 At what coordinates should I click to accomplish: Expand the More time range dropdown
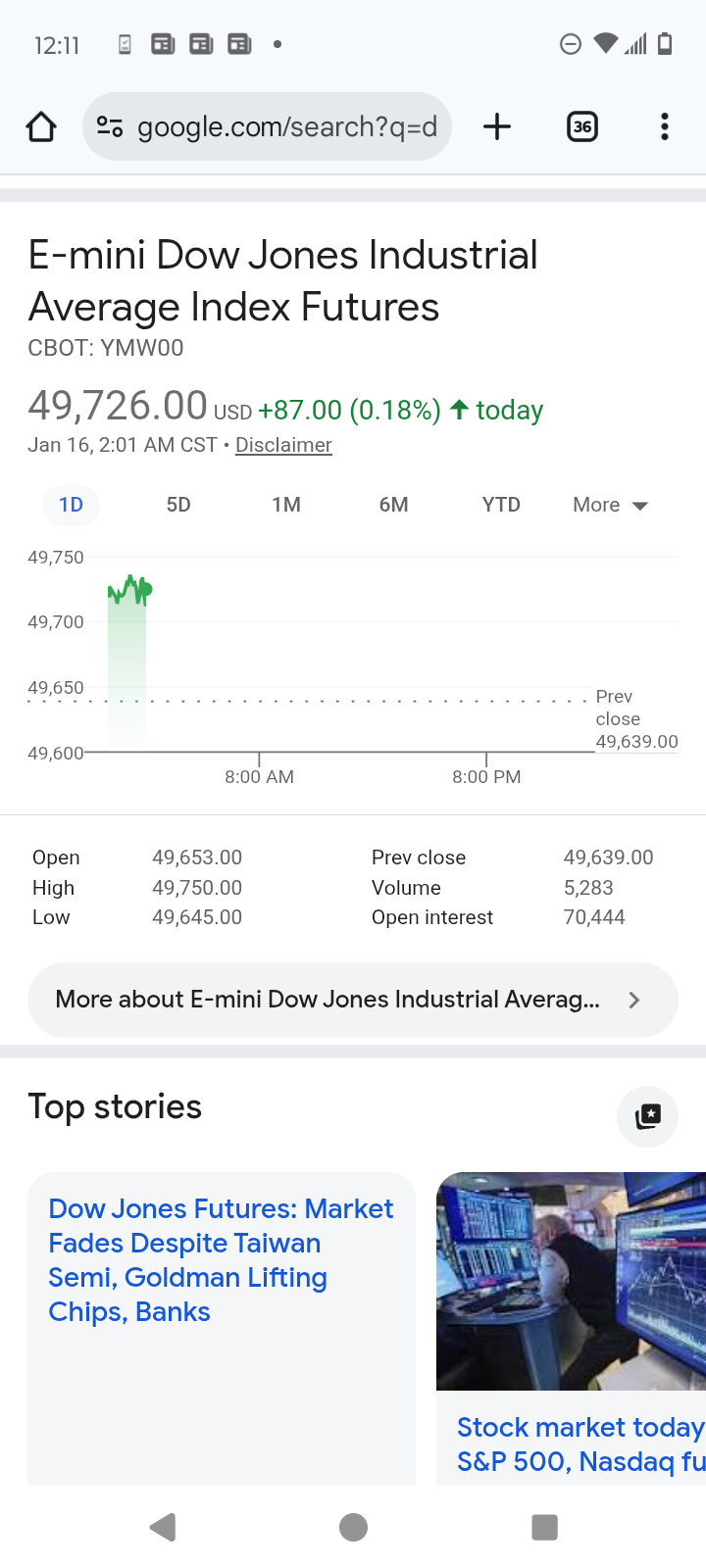tap(610, 505)
